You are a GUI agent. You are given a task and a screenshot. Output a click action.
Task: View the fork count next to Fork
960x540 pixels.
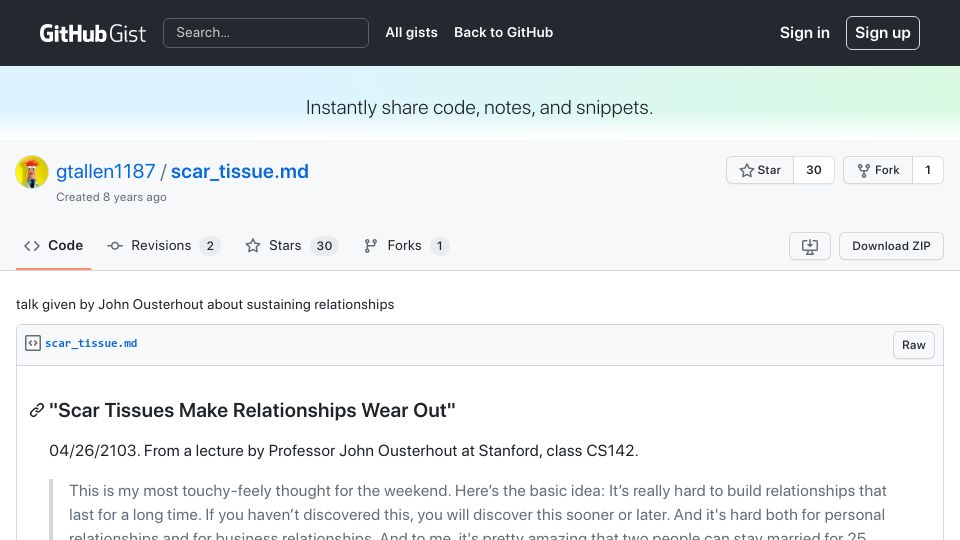pyautogui.click(x=928, y=170)
